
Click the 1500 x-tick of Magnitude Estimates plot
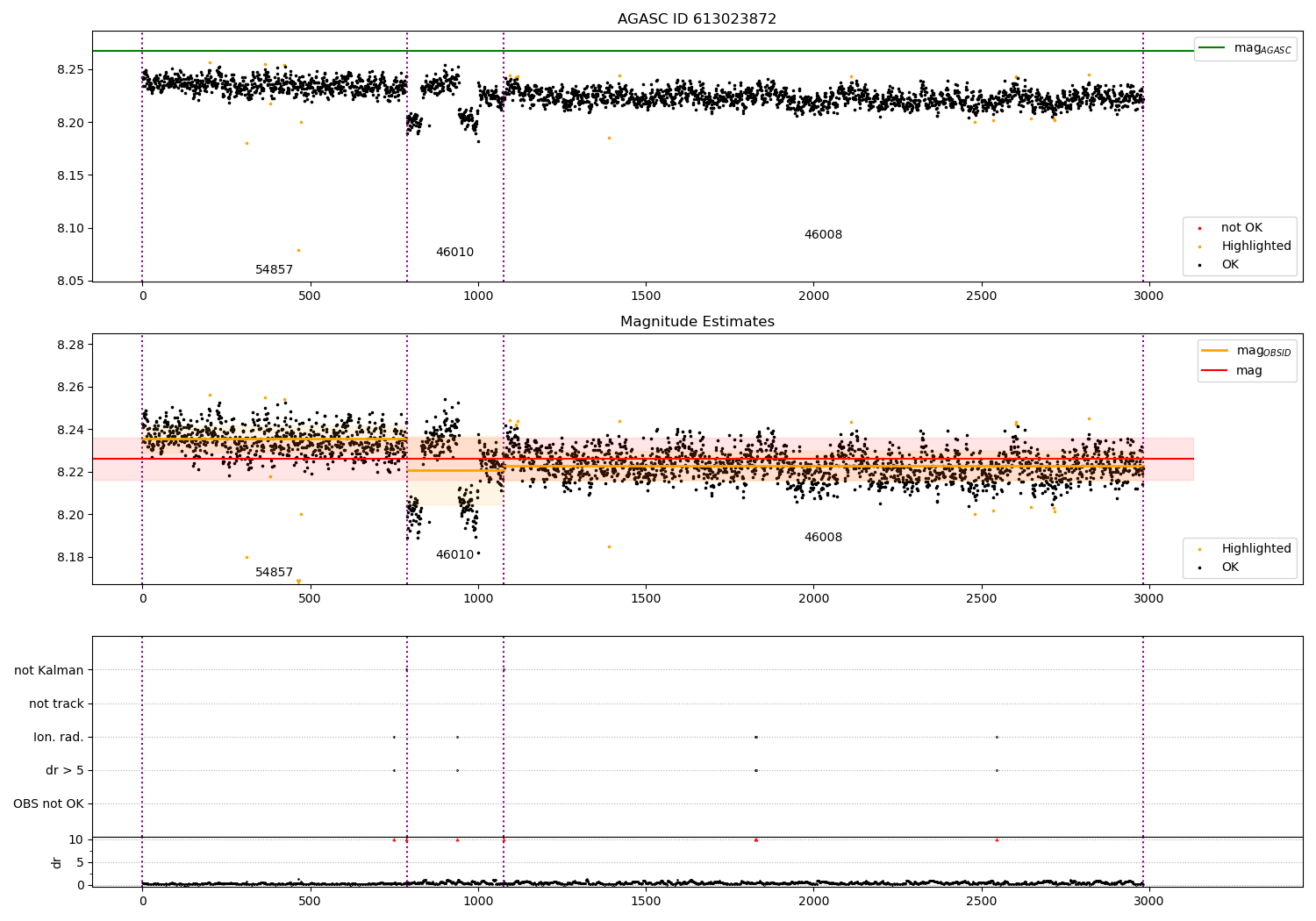(x=646, y=599)
